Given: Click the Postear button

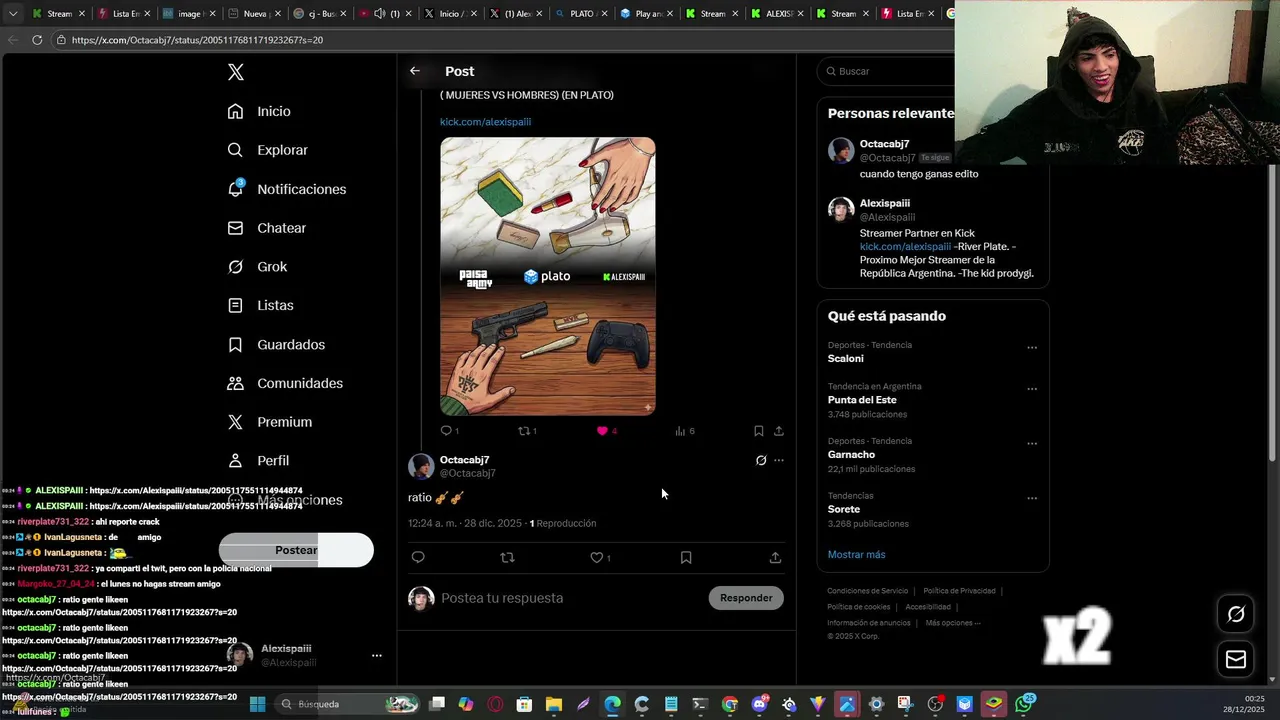Looking at the screenshot, I should click(x=296, y=550).
